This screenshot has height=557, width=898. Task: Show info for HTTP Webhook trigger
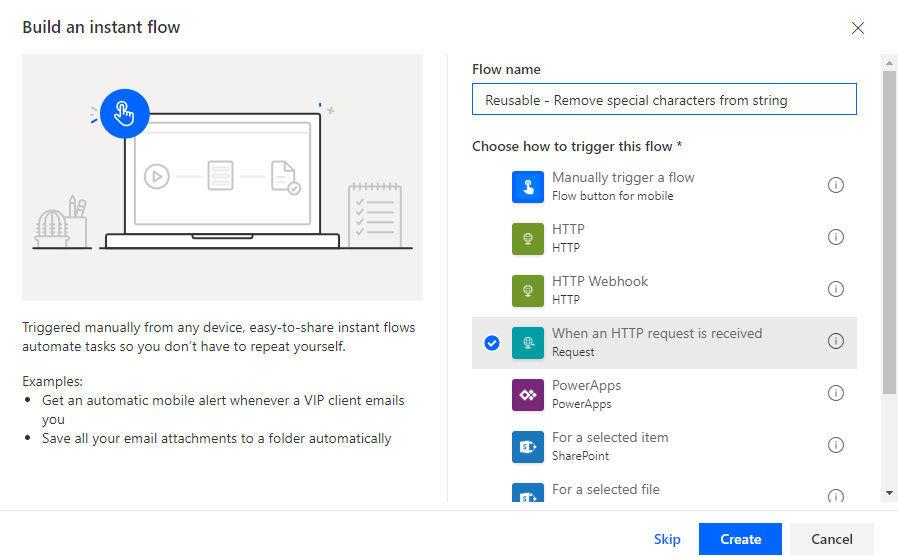[x=836, y=289]
